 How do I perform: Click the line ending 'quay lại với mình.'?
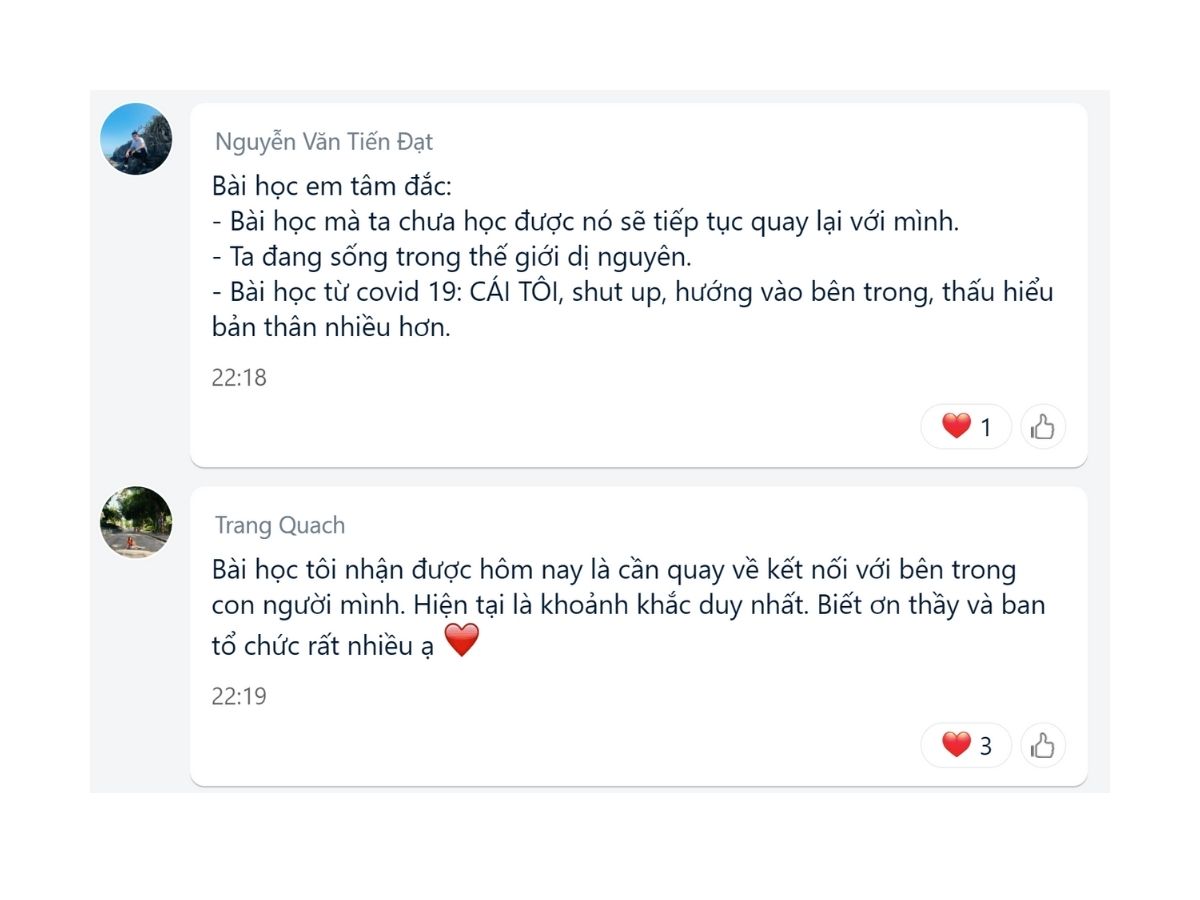(586, 221)
